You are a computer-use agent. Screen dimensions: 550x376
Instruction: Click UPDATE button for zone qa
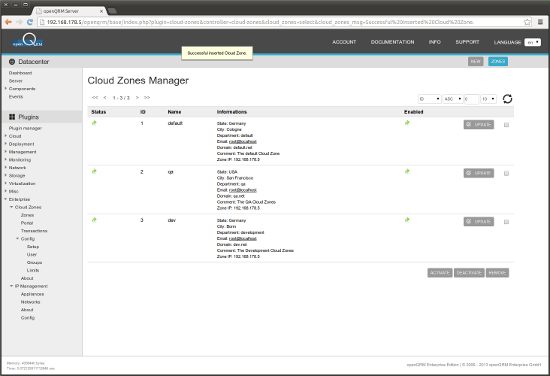point(479,173)
